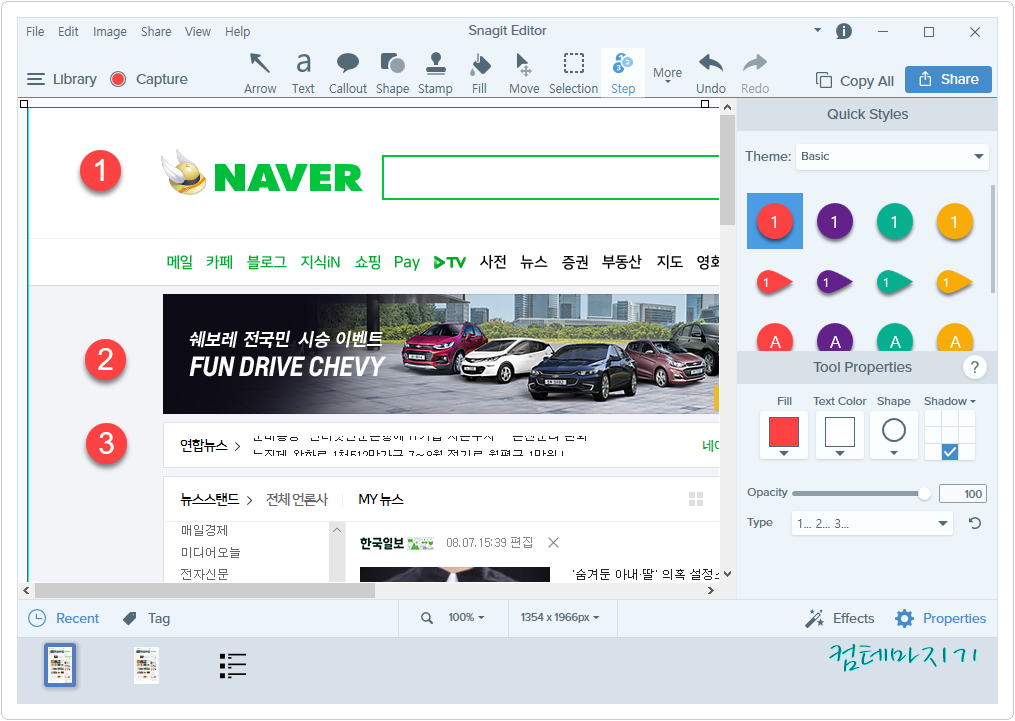Reset the step Type numbering
This screenshot has height=721, width=1015.
click(975, 523)
